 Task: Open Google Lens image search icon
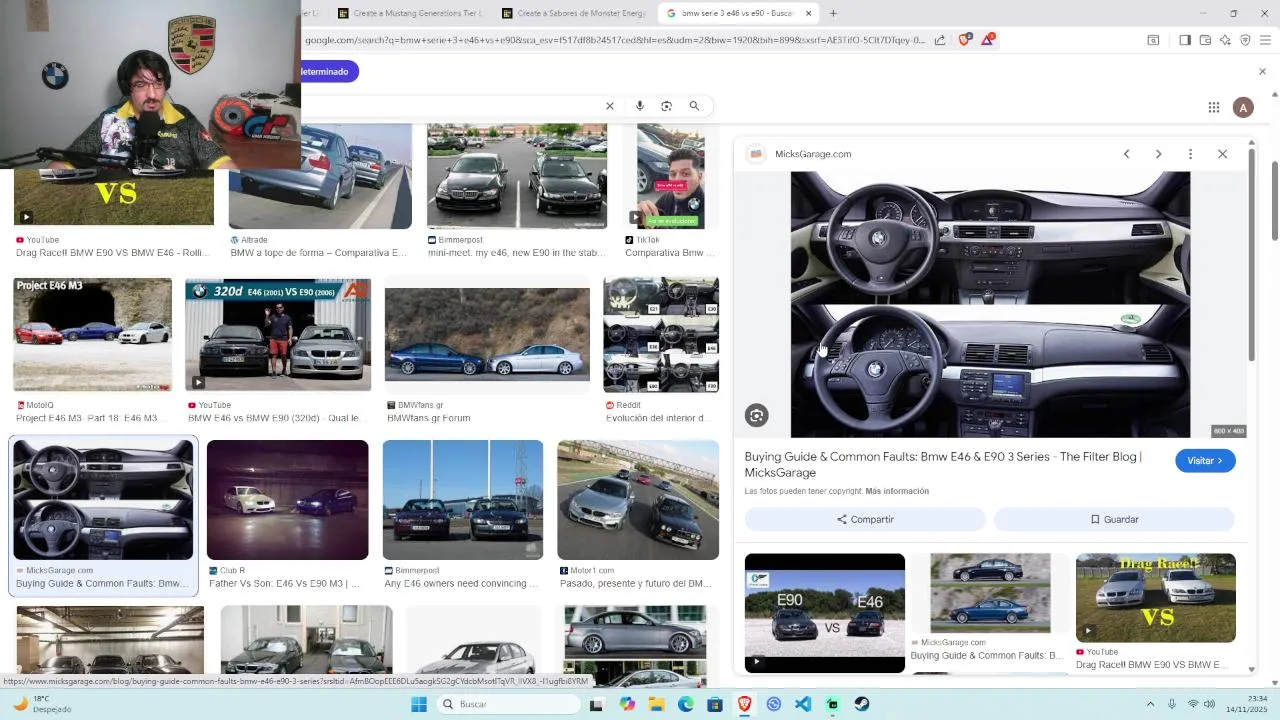[x=667, y=106]
